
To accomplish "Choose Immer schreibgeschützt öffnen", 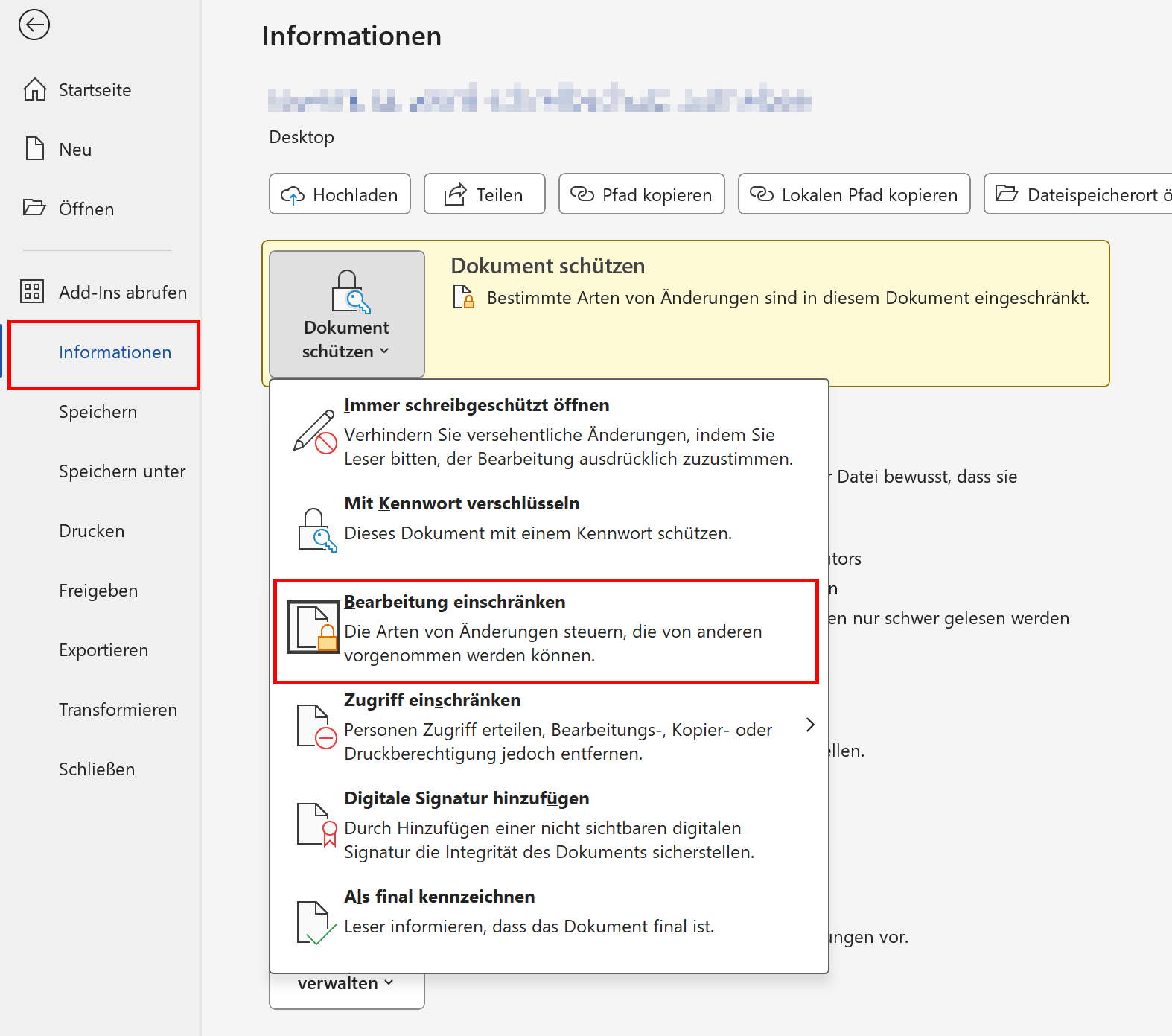I will point(550,432).
